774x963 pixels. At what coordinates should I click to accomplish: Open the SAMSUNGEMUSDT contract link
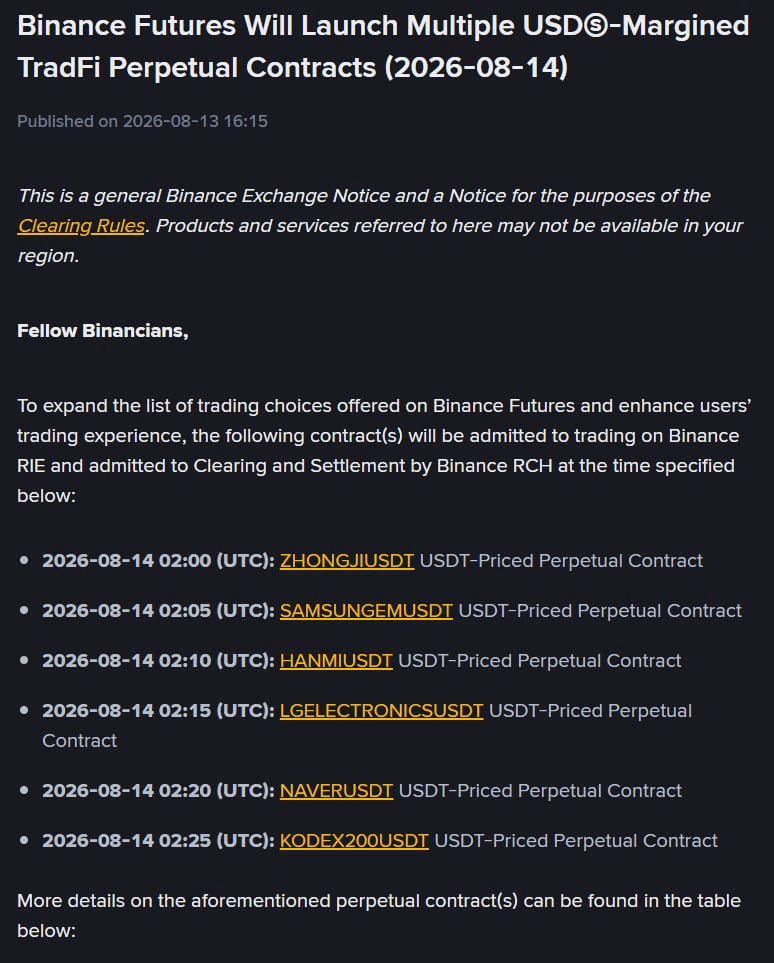366,610
